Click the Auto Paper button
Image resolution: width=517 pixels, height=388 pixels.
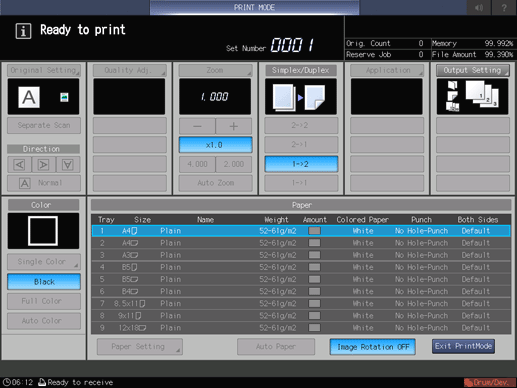[x=276, y=347]
